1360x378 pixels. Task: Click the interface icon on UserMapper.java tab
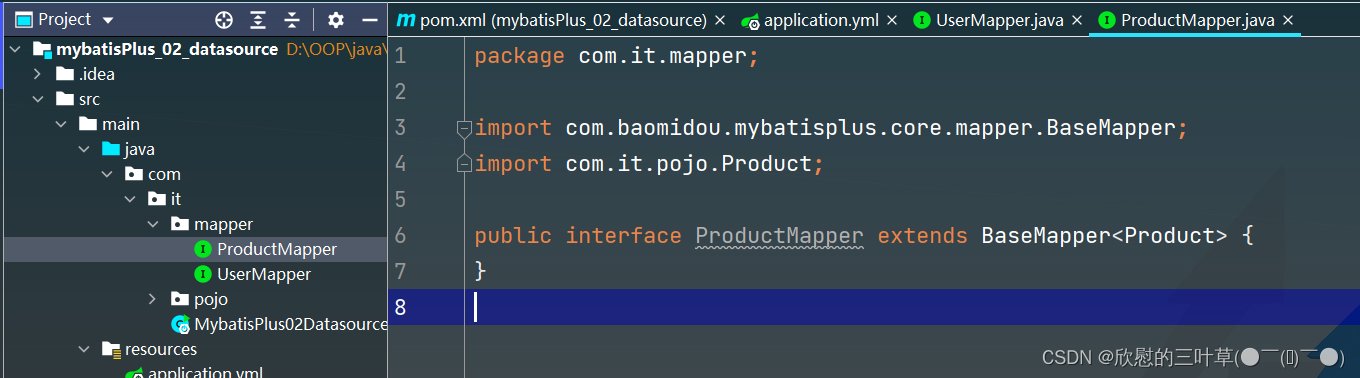[922, 20]
